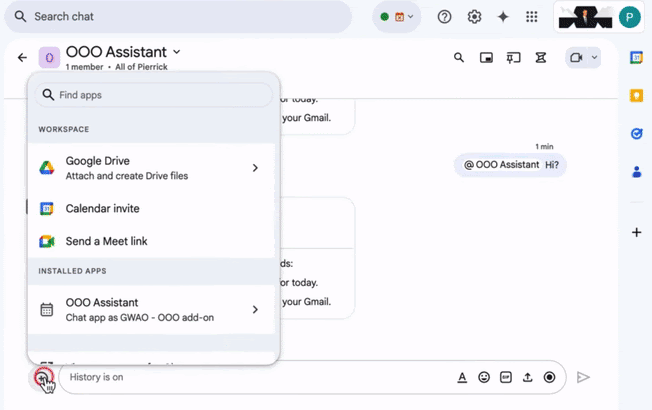This screenshot has height=410, width=652.
Task: Select OOO Assistant installed app entry
Action: (x=151, y=310)
